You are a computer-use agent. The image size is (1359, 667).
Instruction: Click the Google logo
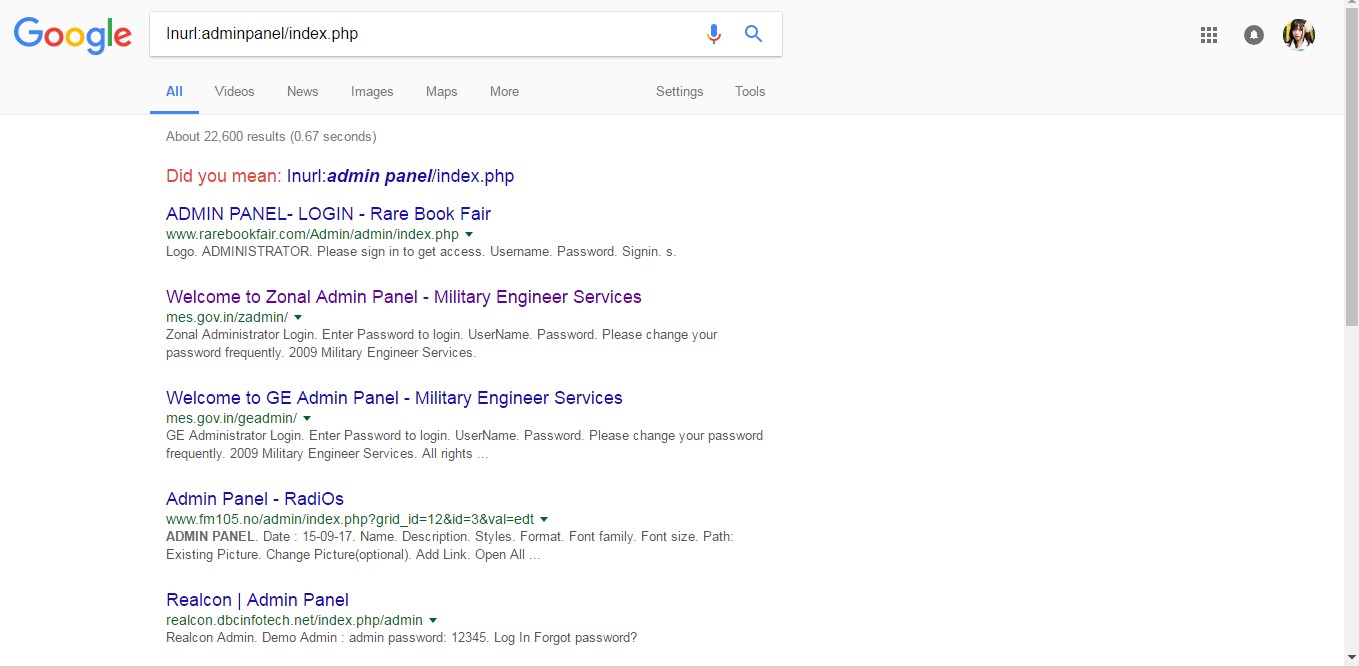tap(72, 35)
